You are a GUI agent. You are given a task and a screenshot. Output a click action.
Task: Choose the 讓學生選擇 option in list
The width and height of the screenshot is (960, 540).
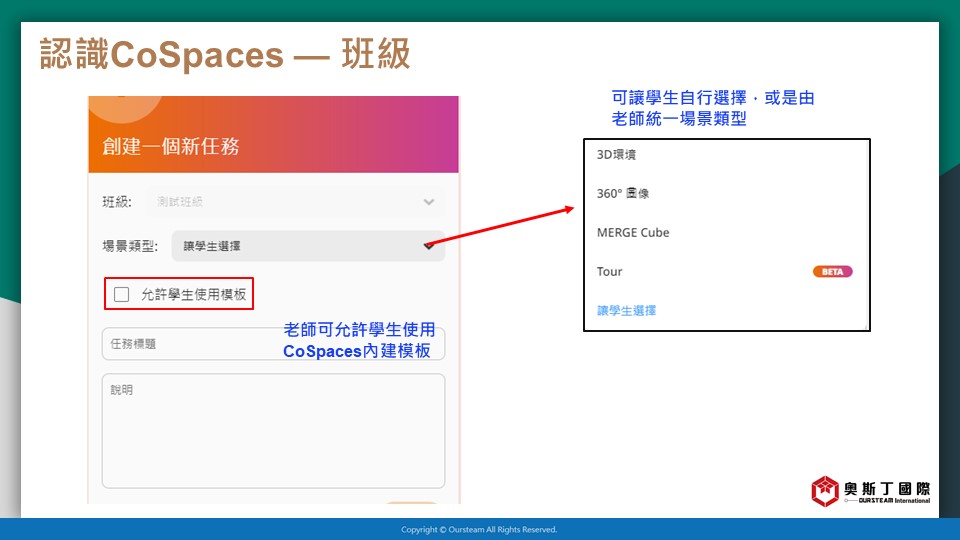[x=626, y=310]
